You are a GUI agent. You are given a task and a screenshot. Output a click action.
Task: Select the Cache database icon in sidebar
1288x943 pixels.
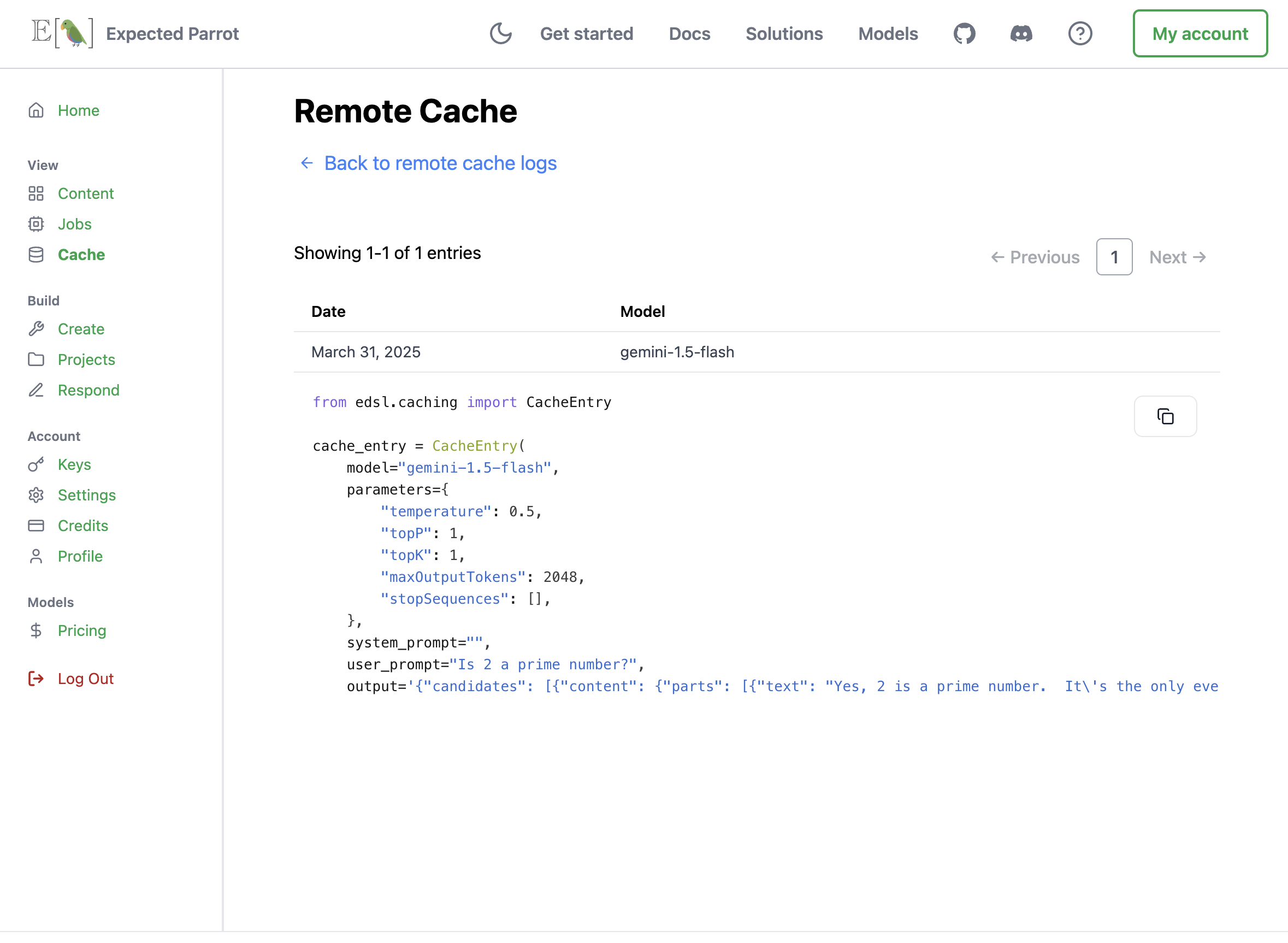37,255
